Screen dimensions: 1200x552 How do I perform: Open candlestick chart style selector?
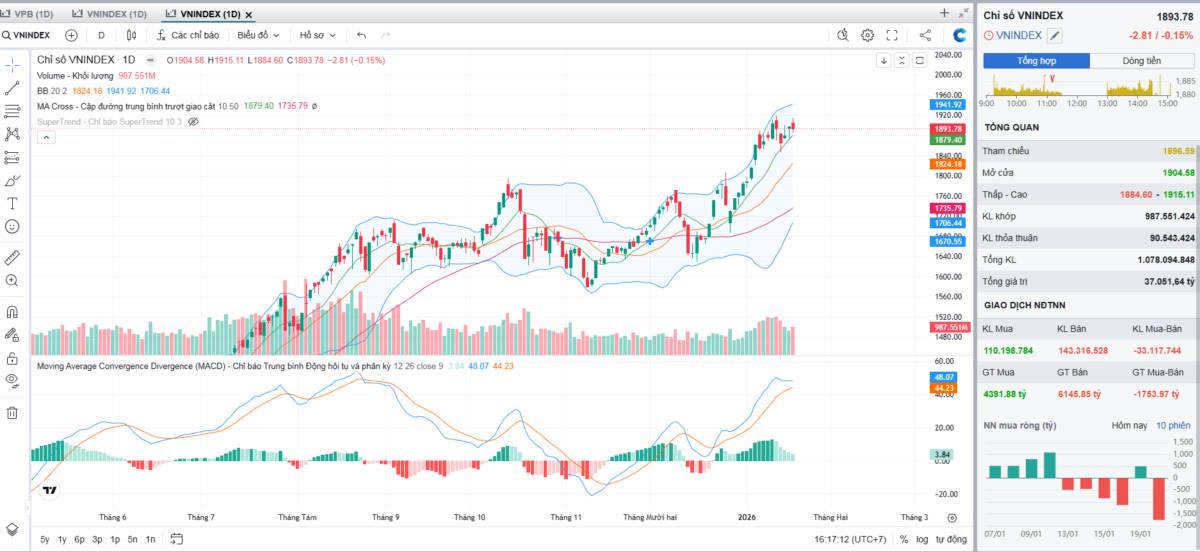pos(130,35)
